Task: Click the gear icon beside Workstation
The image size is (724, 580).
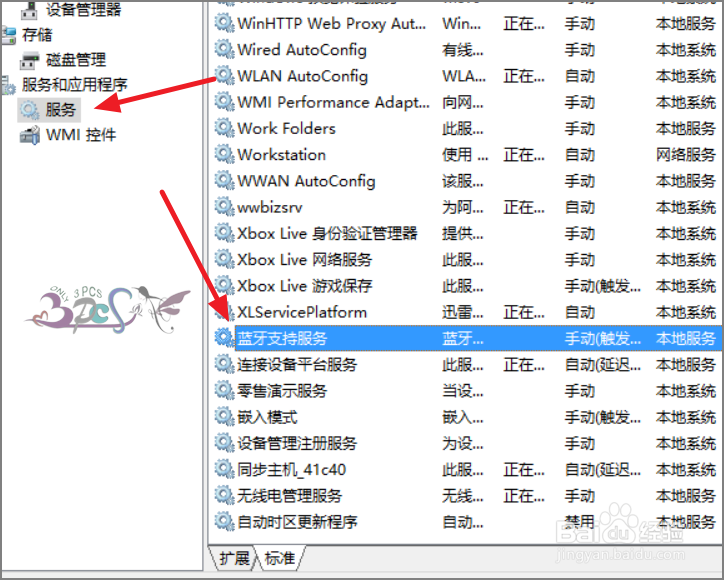Action: pyautogui.click(x=224, y=155)
